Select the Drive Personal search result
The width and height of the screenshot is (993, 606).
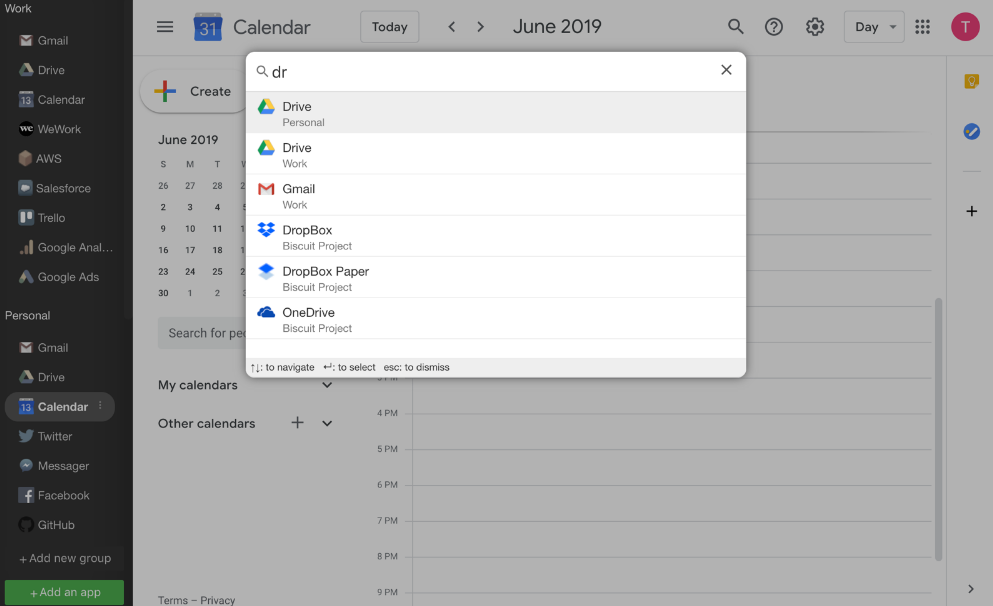click(x=496, y=113)
